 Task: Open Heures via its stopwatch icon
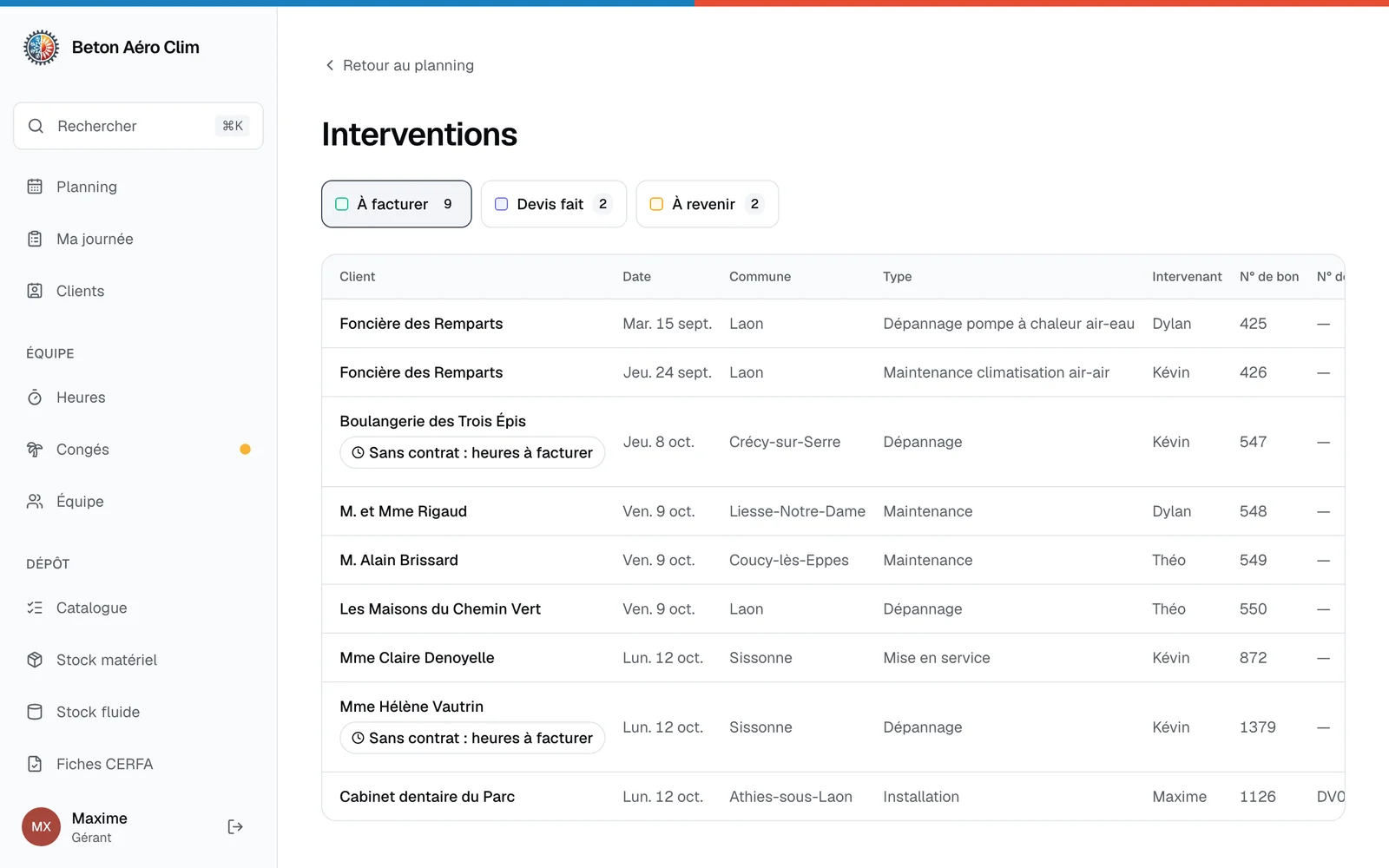click(35, 398)
